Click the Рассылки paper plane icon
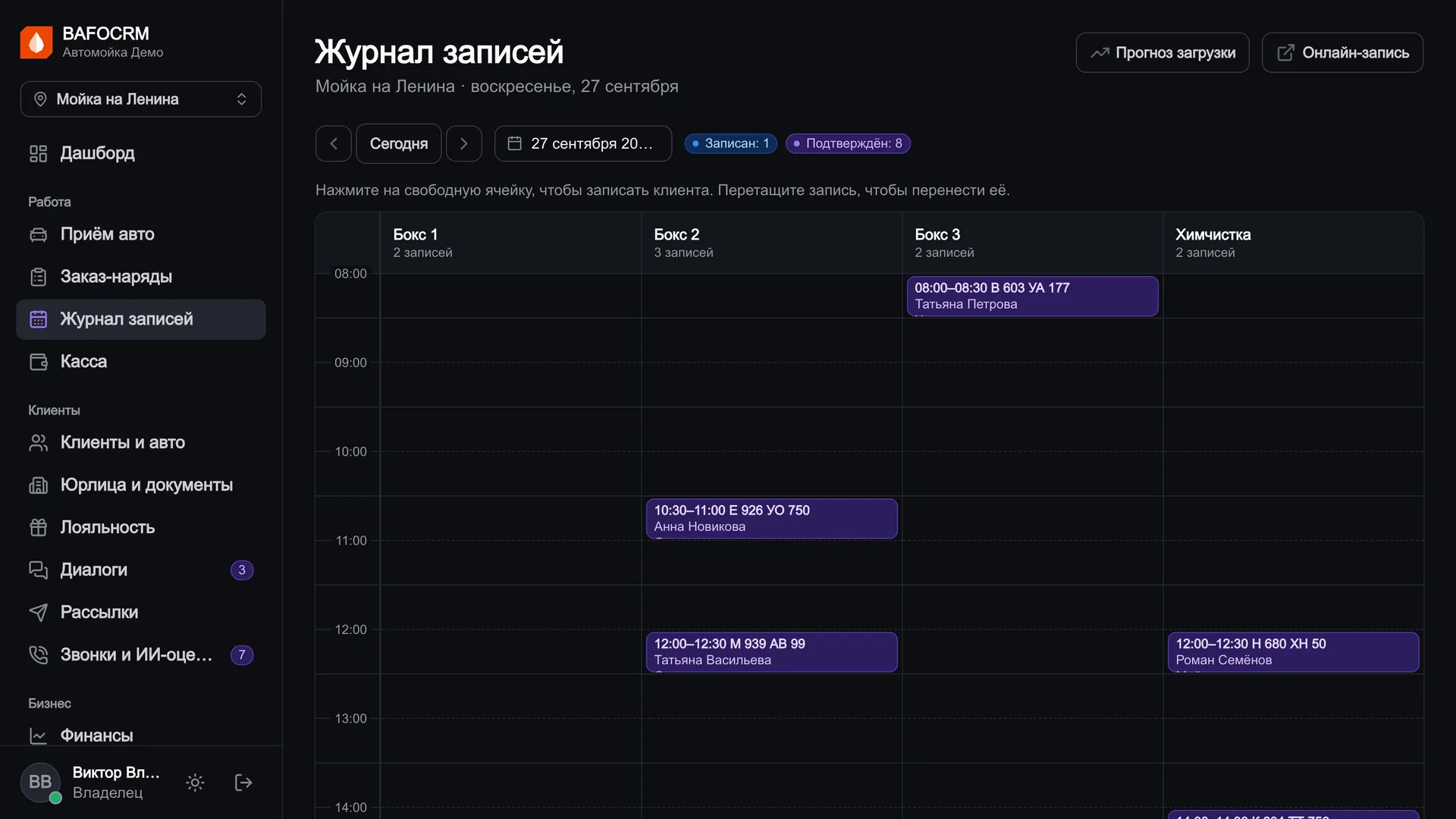Screen dimensions: 1456x819 coord(38,613)
